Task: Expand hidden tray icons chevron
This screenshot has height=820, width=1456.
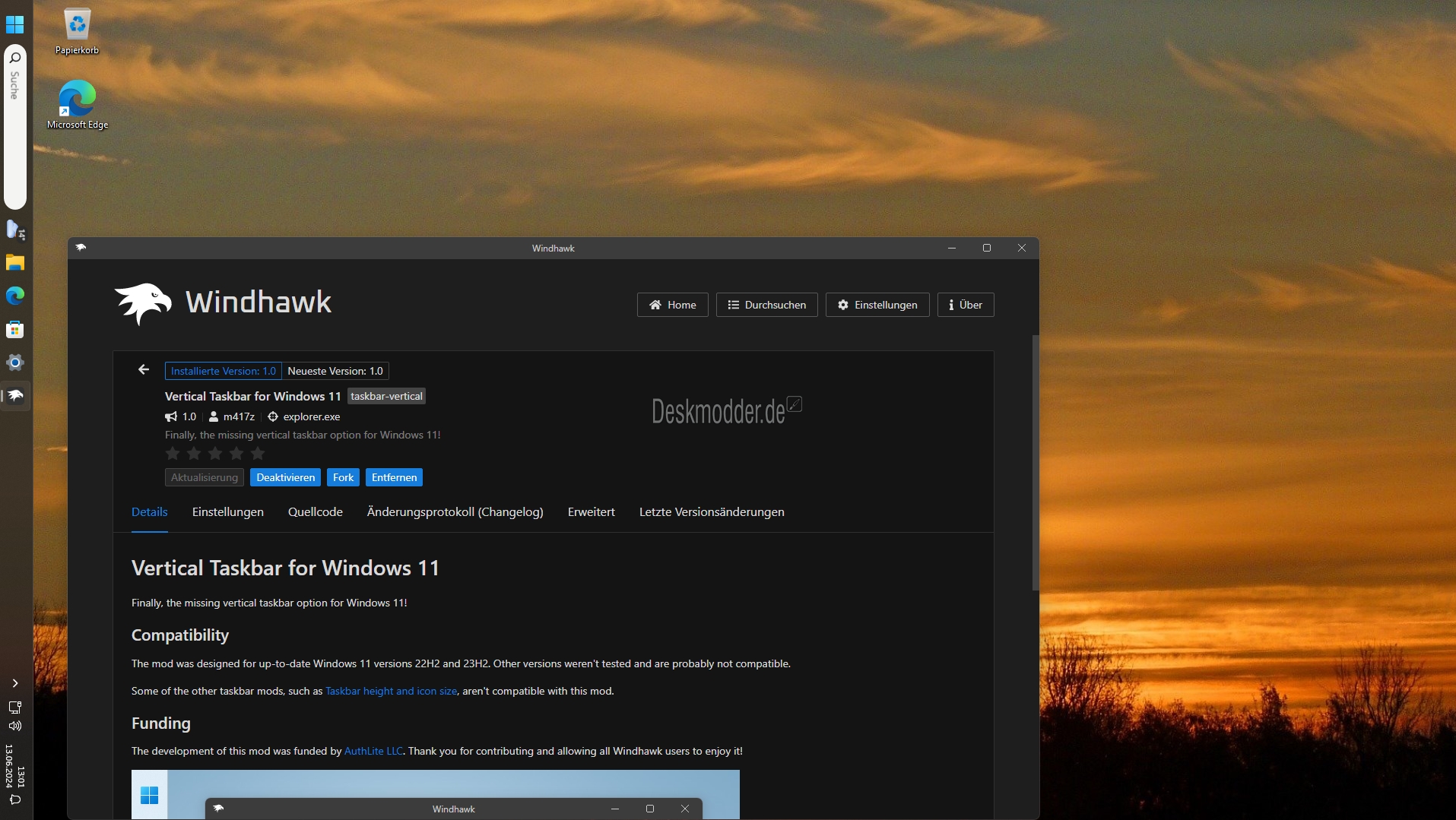Action: click(15, 683)
